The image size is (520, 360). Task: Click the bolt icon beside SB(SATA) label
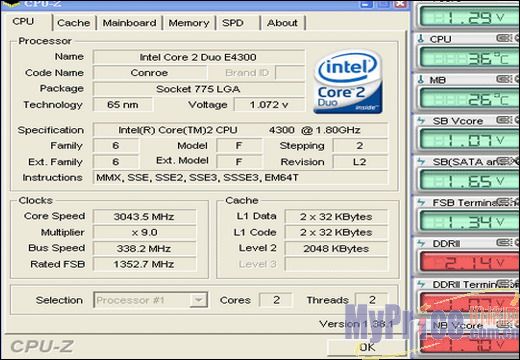(x=421, y=162)
